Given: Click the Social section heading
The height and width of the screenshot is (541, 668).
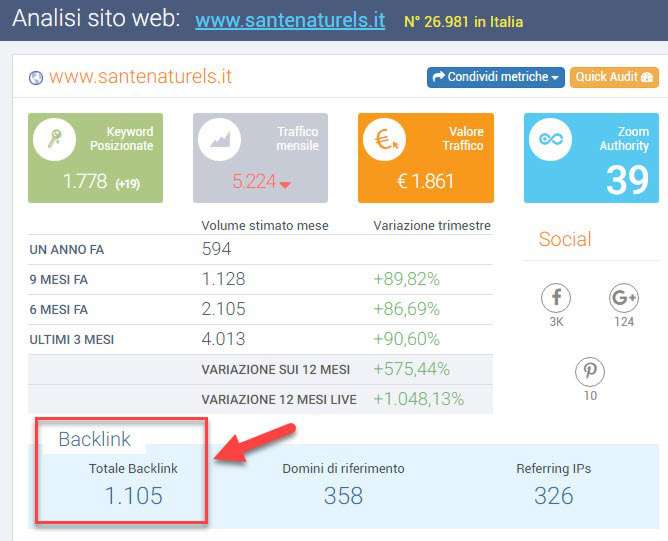Looking at the screenshot, I should click(565, 239).
